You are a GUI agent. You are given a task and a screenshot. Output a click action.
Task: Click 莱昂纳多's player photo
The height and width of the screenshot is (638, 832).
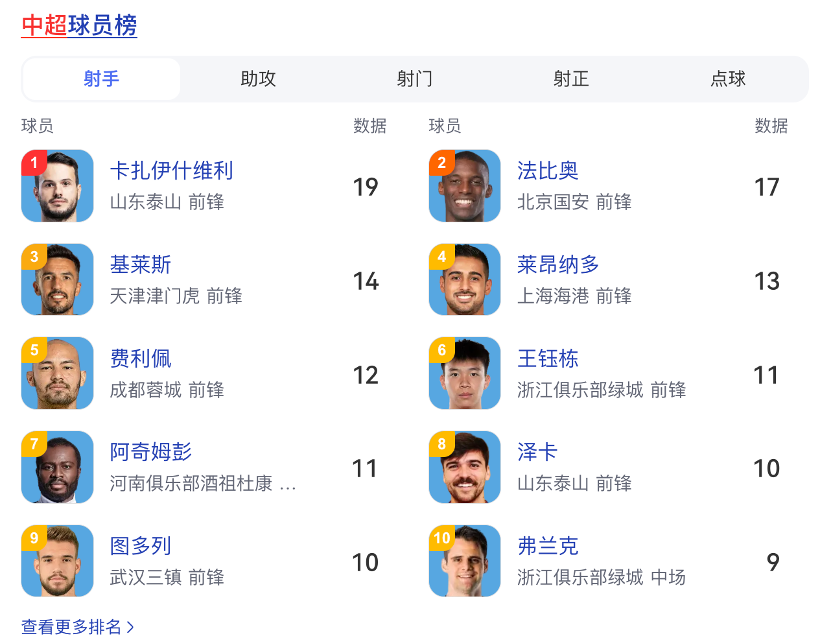click(465, 280)
